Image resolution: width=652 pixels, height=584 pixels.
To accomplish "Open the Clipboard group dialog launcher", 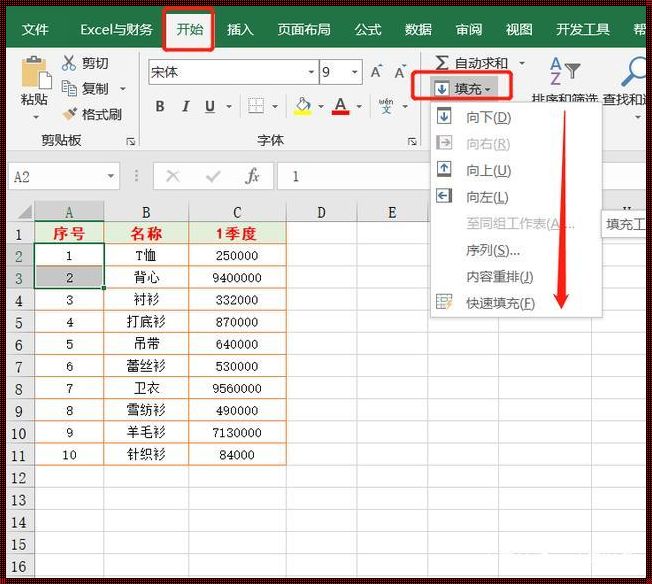I will (131, 142).
